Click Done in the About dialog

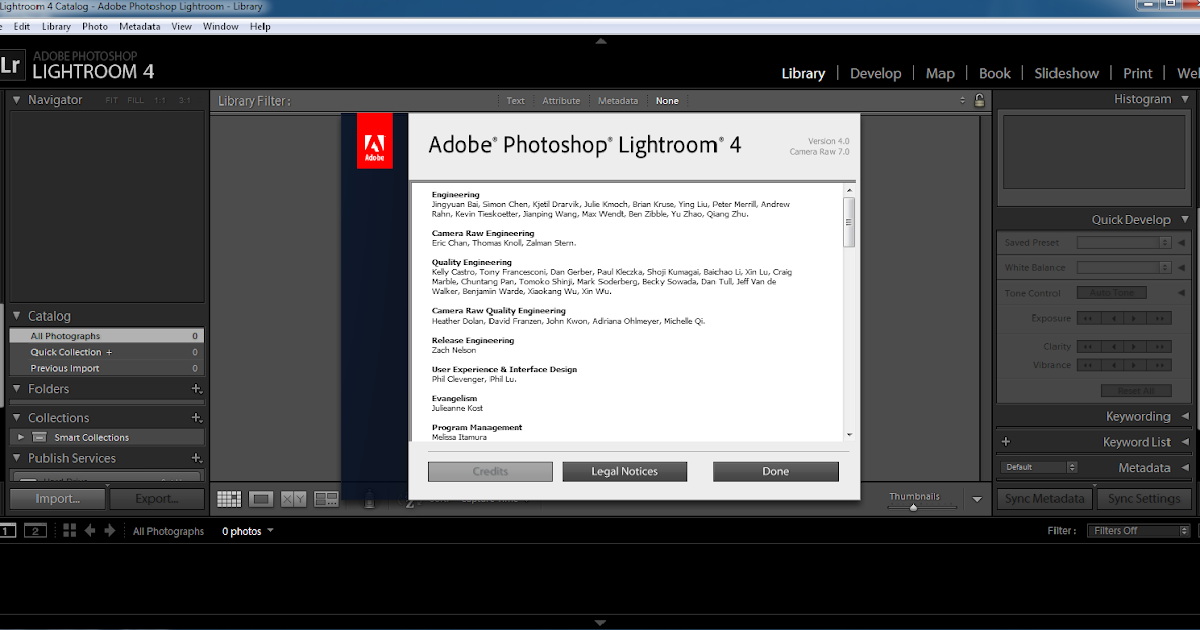tap(776, 472)
